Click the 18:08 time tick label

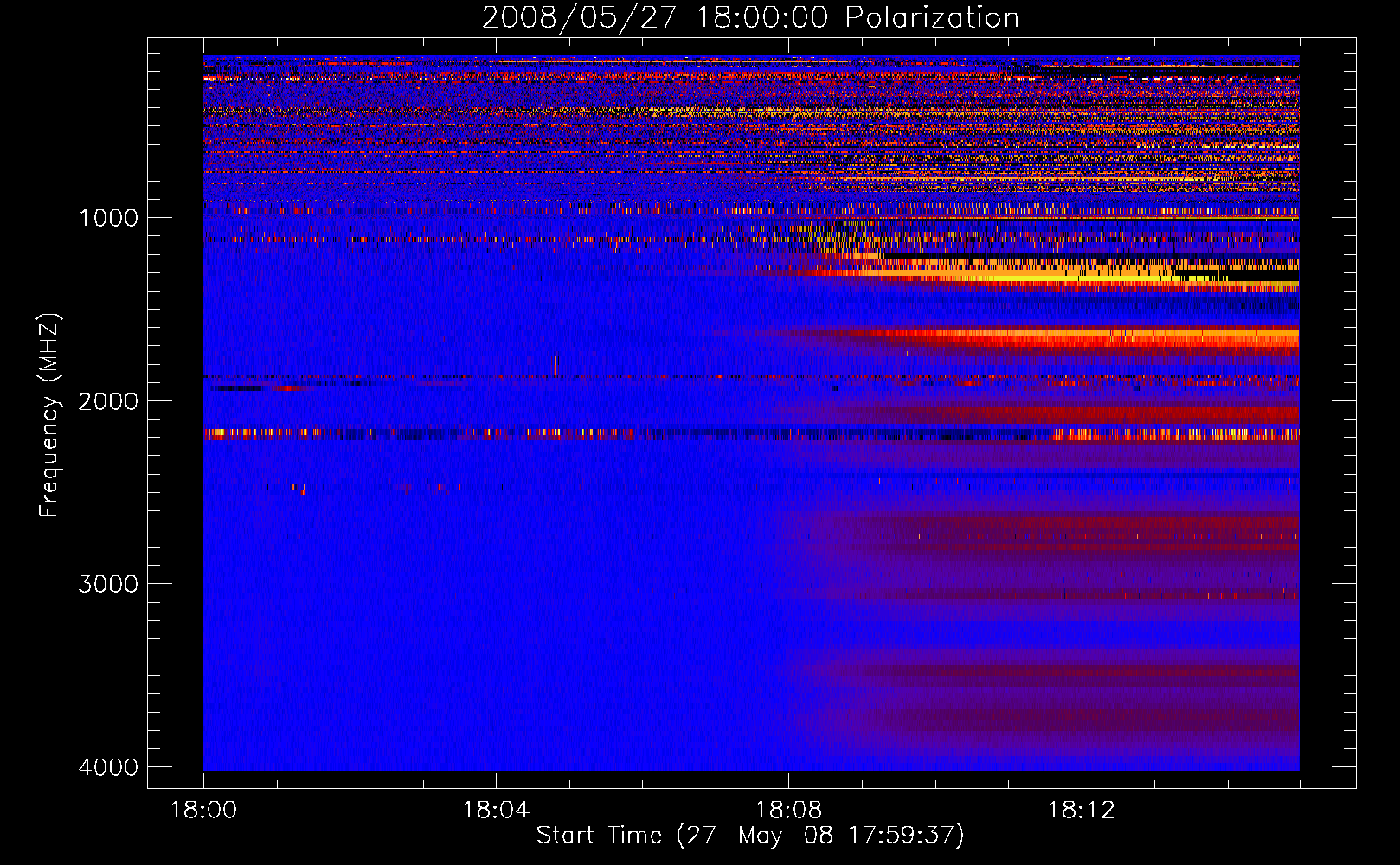pyautogui.click(x=788, y=811)
